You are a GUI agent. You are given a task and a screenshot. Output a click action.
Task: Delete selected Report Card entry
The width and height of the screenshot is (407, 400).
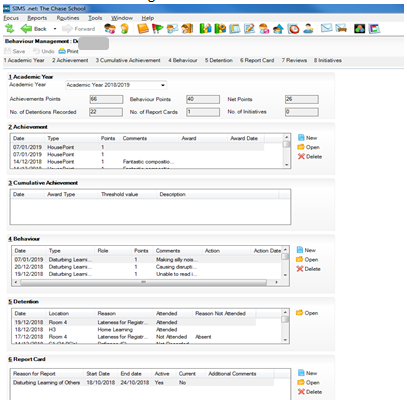tap(310, 392)
